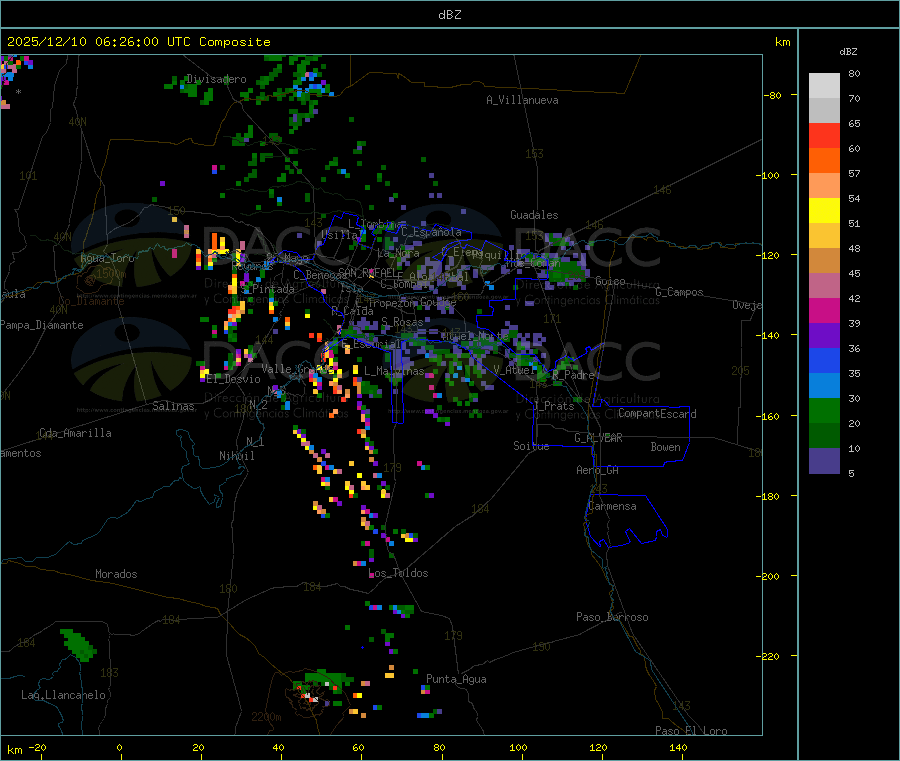Click the "Nihuil" place label

tap(237, 456)
